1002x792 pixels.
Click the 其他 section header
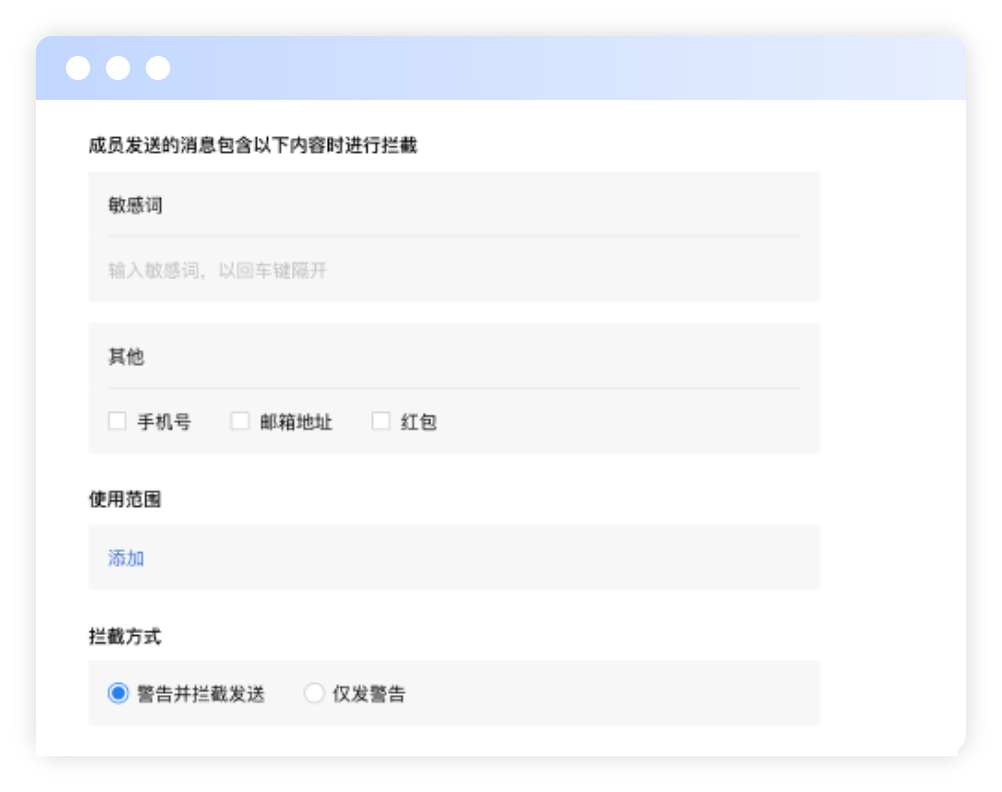point(126,356)
